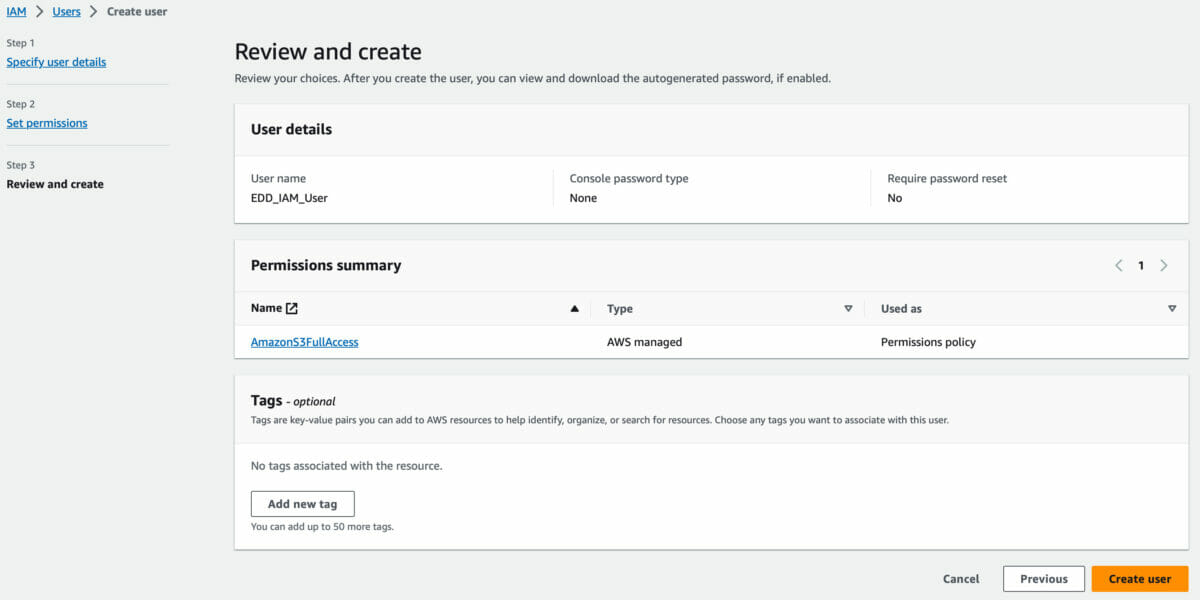This screenshot has height=600, width=1200.
Task: Click the Create user breadcrumb text
Action: (137, 12)
